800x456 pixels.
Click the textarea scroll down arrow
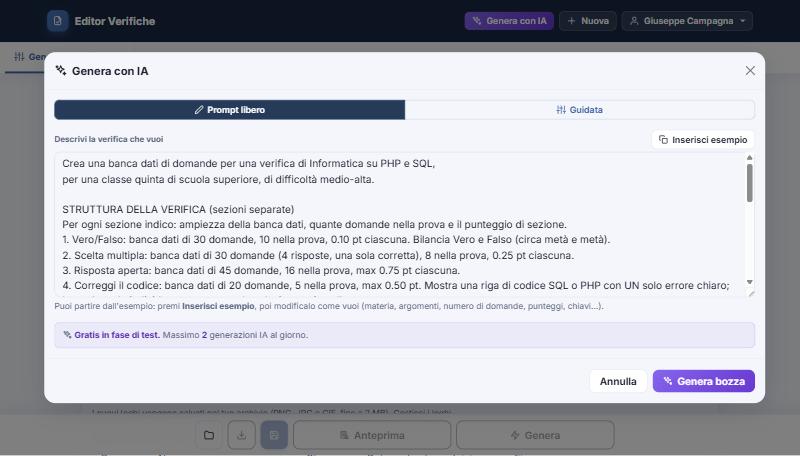point(749,282)
